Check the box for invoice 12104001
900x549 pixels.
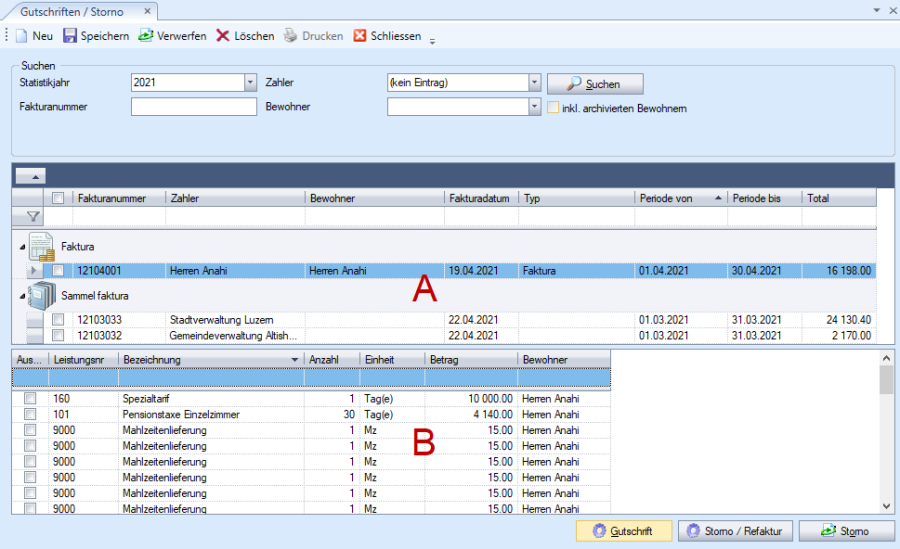pos(58,270)
